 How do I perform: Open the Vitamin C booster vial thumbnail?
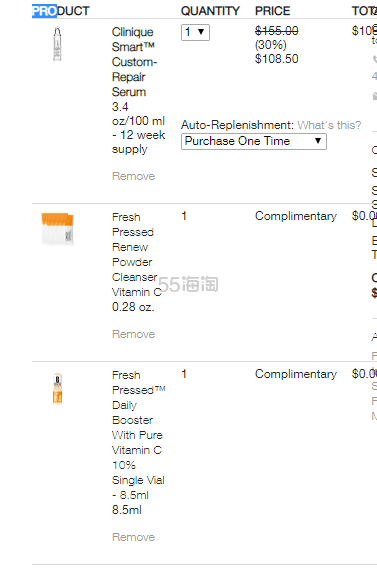57,388
